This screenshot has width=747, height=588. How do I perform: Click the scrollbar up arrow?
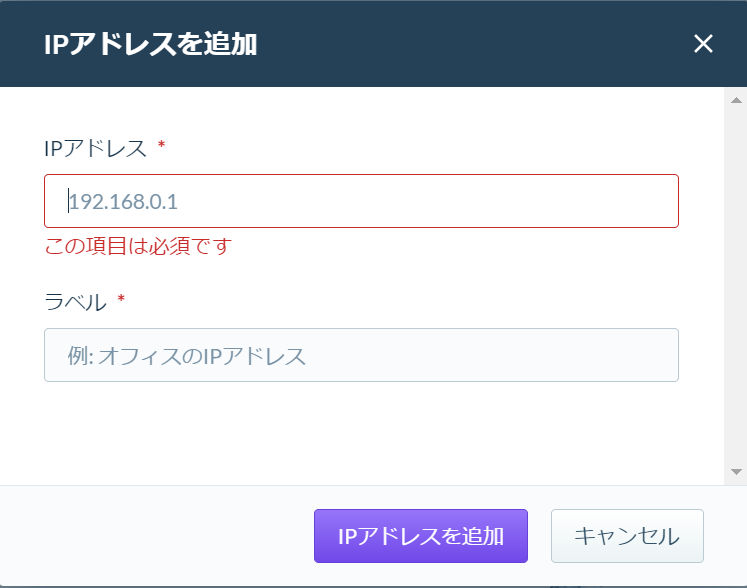coord(736,100)
